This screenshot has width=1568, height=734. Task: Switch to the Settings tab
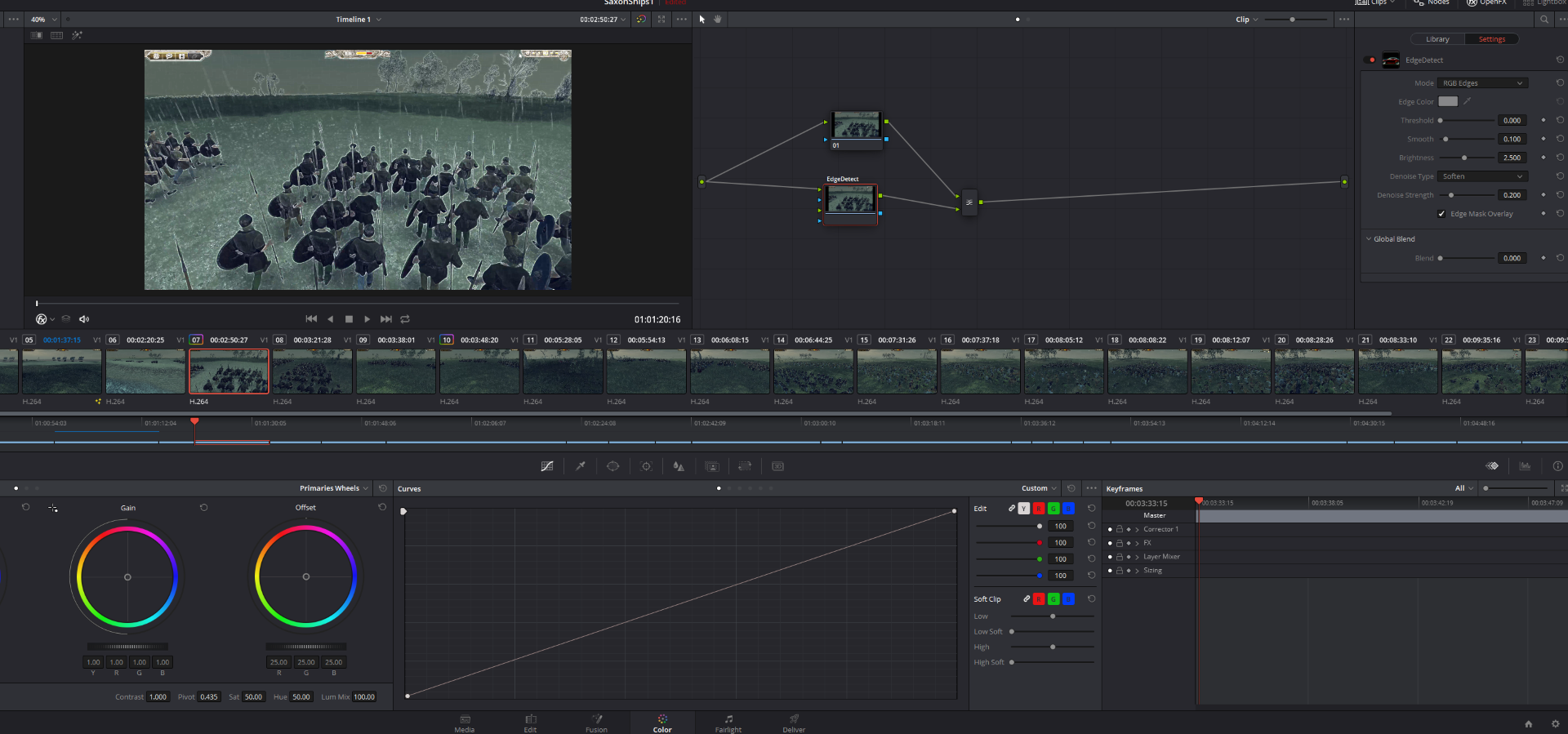tap(1491, 39)
